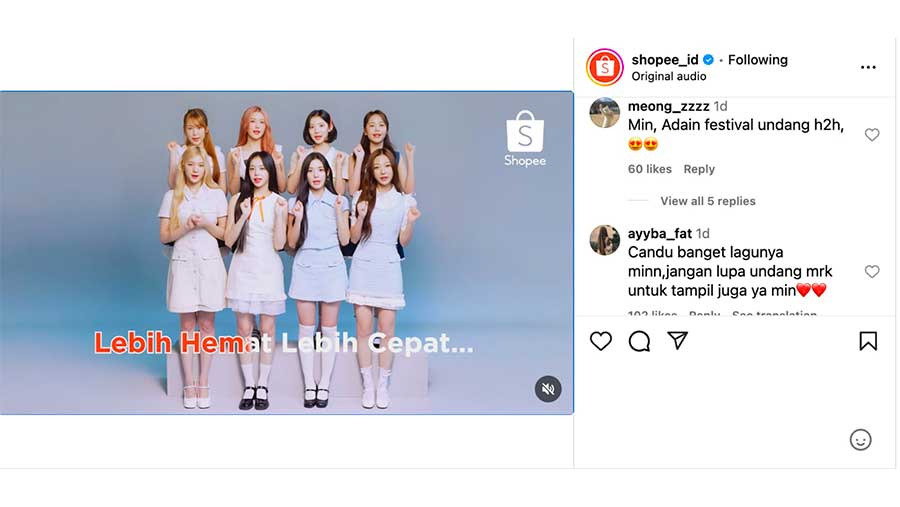Click the Following button

click(758, 60)
